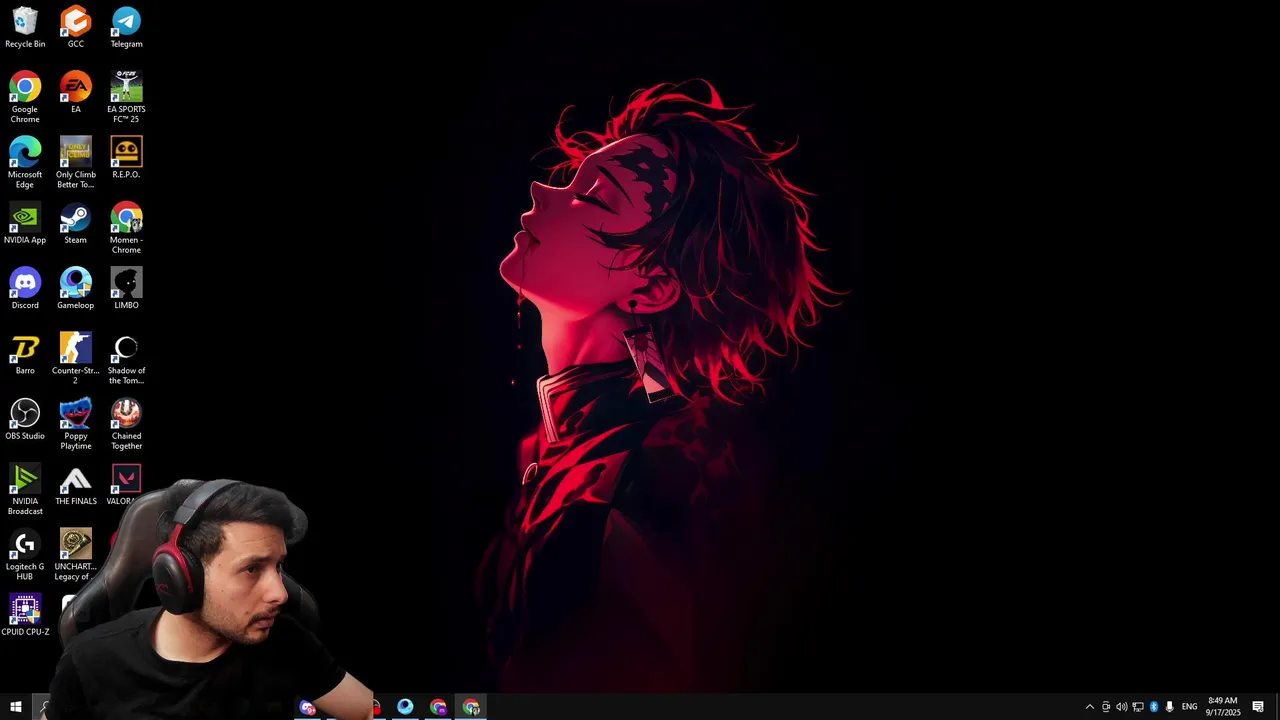1280x720 pixels.
Task: Select the Logitech G HUB shortcut
Action: tap(25, 555)
